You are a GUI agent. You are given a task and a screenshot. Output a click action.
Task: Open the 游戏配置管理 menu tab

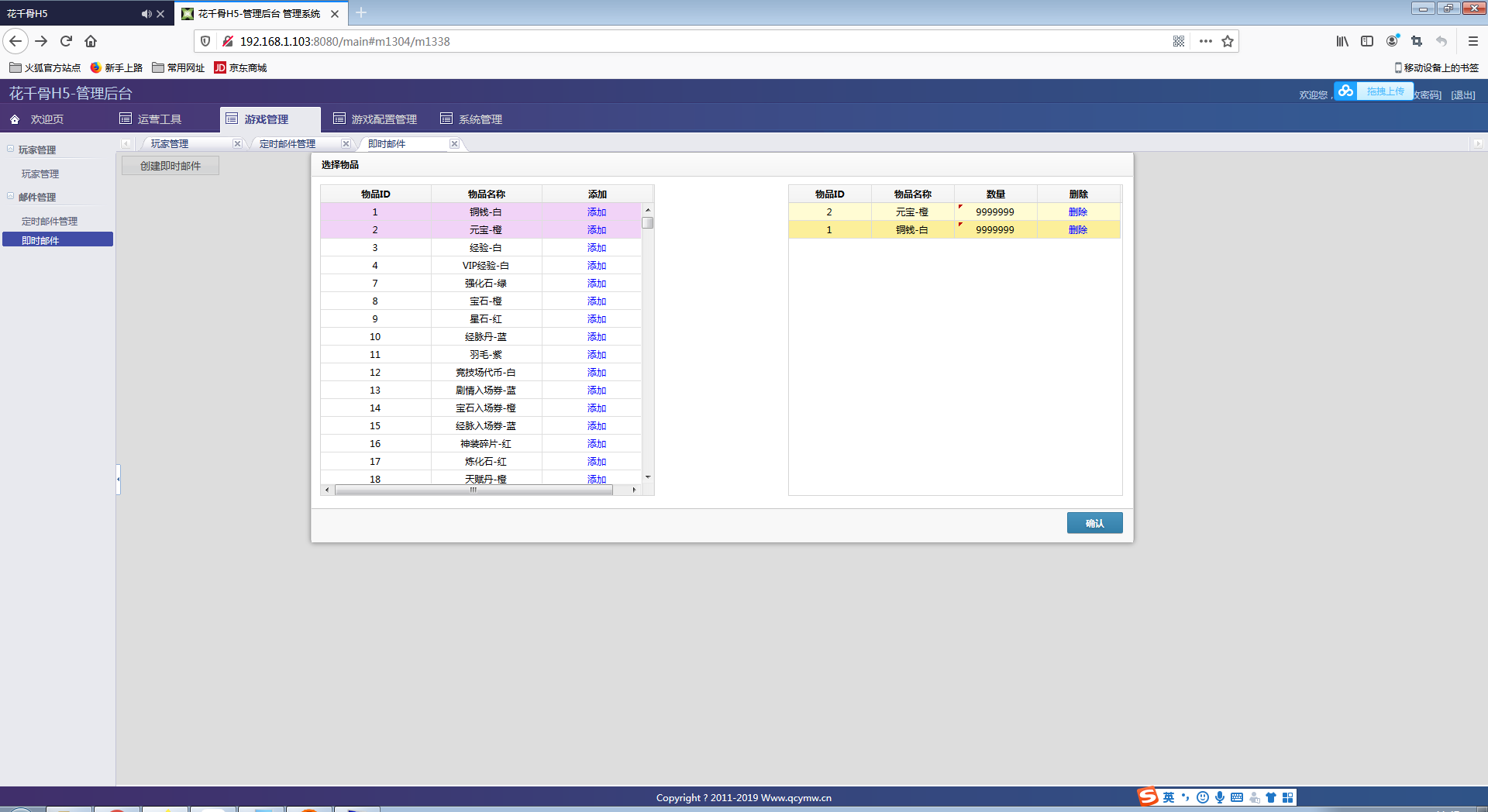click(375, 119)
